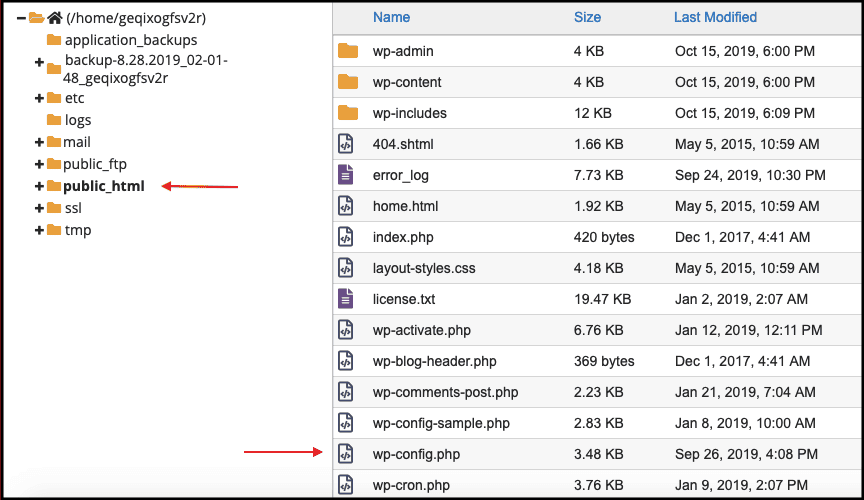
Task: Sort files by the Size column
Action: click(x=587, y=17)
